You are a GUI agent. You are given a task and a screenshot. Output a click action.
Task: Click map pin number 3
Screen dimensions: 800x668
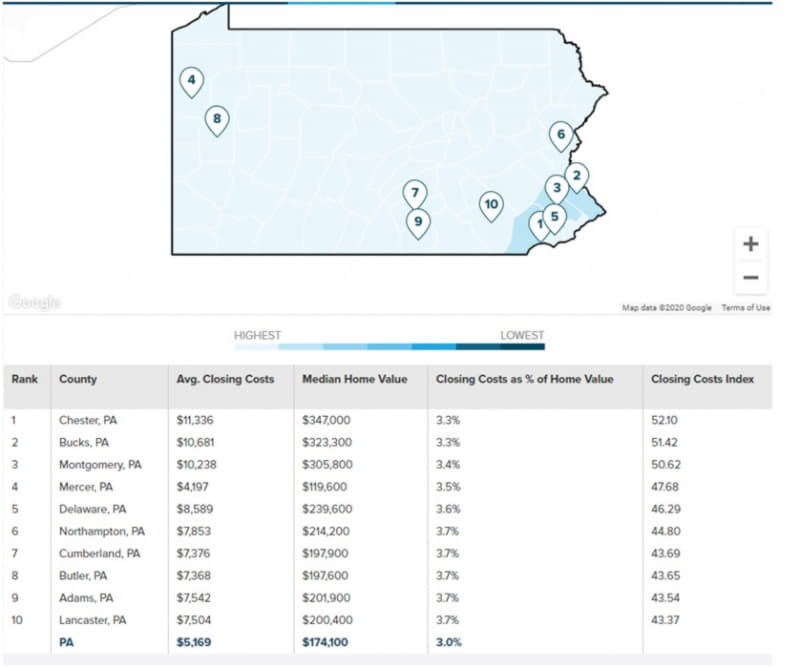click(x=556, y=187)
